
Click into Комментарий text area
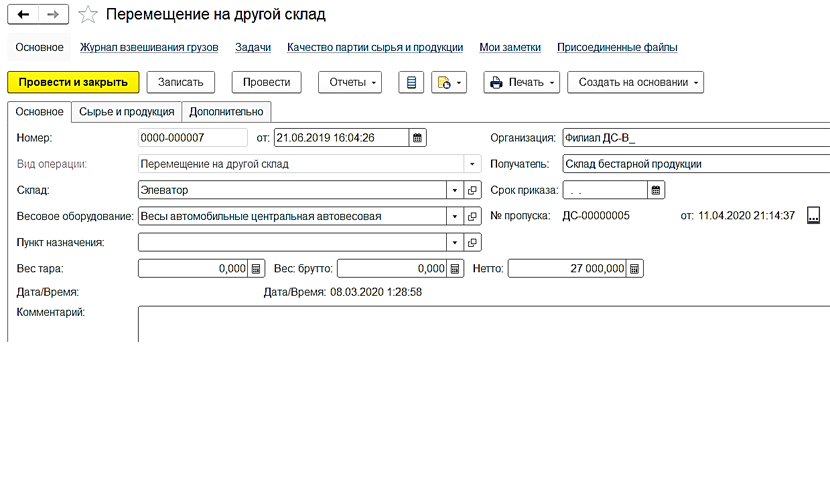[x=484, y=324]
